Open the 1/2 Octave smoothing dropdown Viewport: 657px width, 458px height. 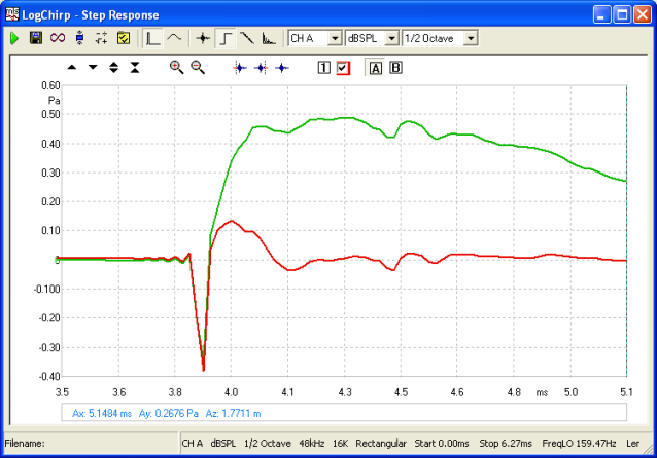click(x=471, y=39)
